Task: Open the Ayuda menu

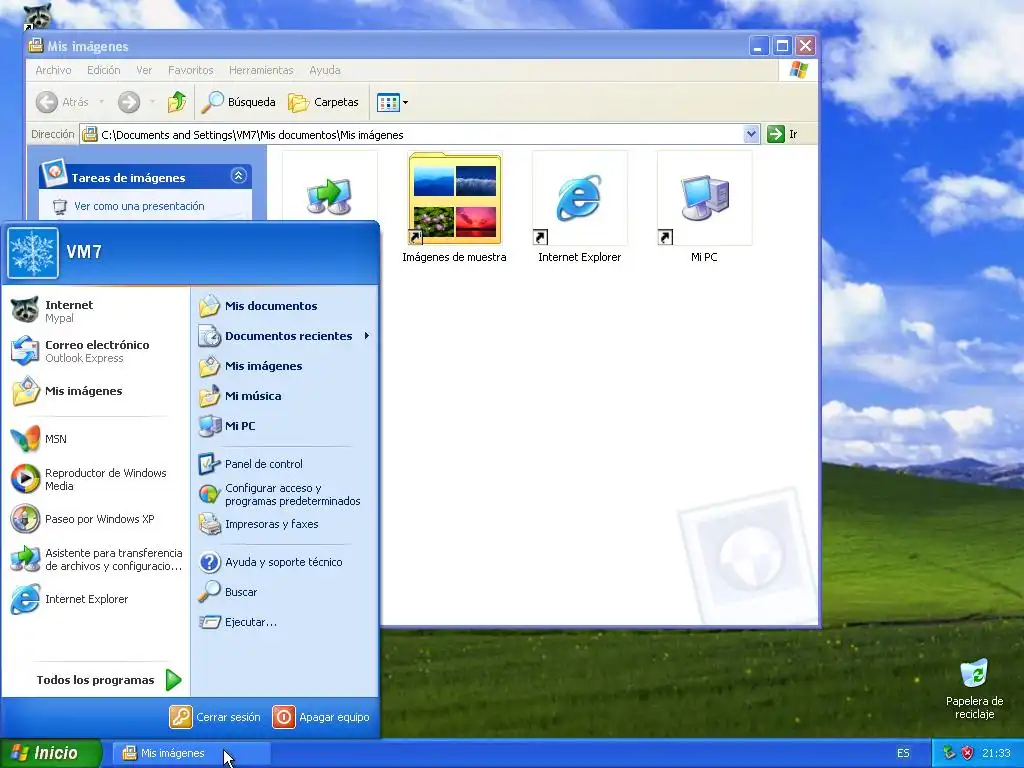Action: pyautogui.click(x=325, y=70)
